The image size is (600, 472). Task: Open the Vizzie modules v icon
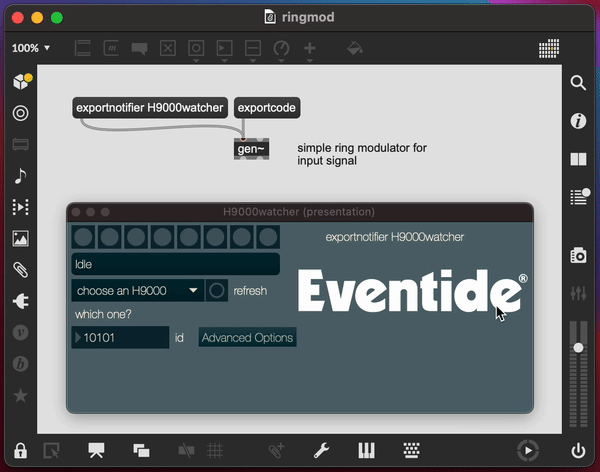point(21,333)
